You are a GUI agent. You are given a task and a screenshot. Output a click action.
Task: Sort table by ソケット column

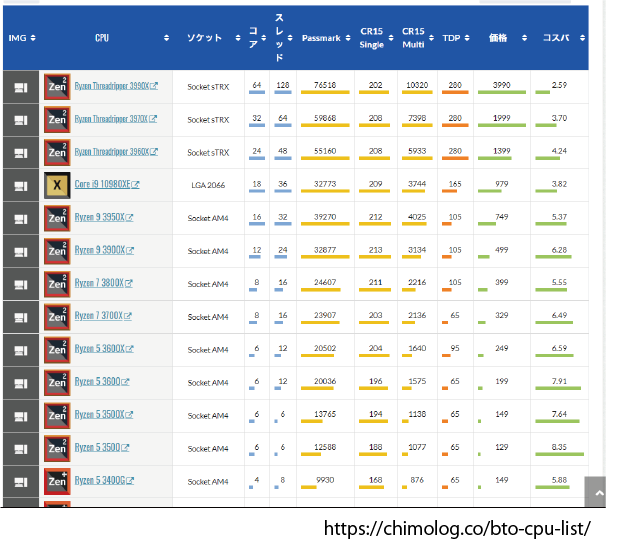(x=238, y=38)
